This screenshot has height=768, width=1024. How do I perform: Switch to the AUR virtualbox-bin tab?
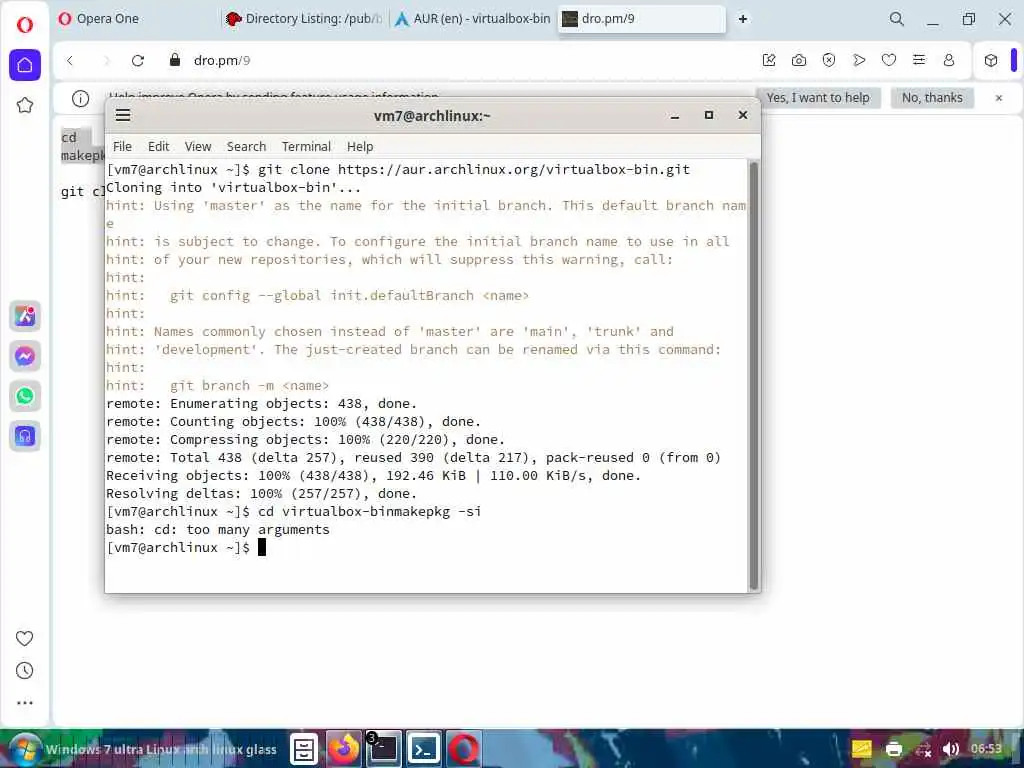(x=473, y=19)
